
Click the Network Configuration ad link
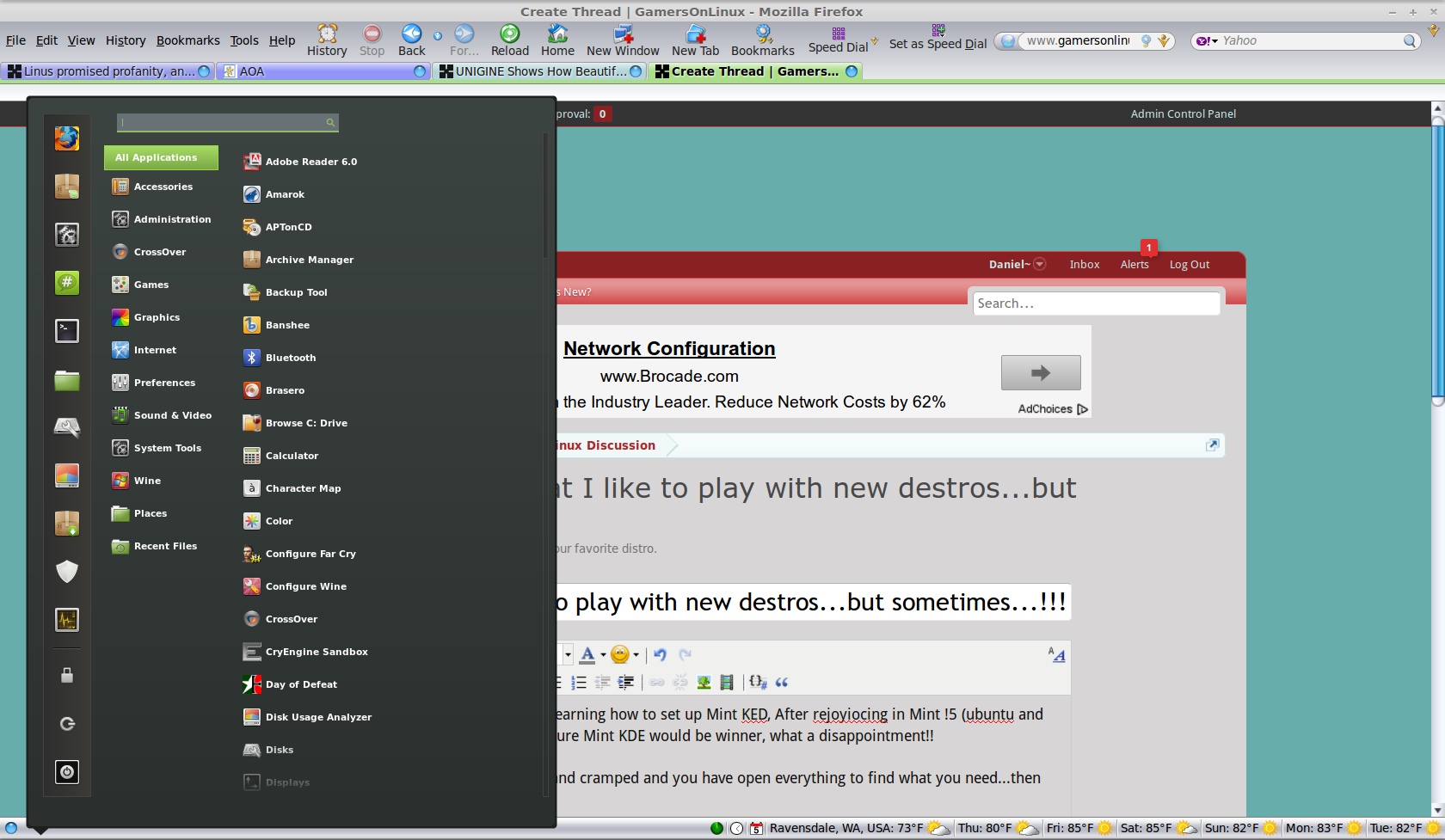[669, 348]
